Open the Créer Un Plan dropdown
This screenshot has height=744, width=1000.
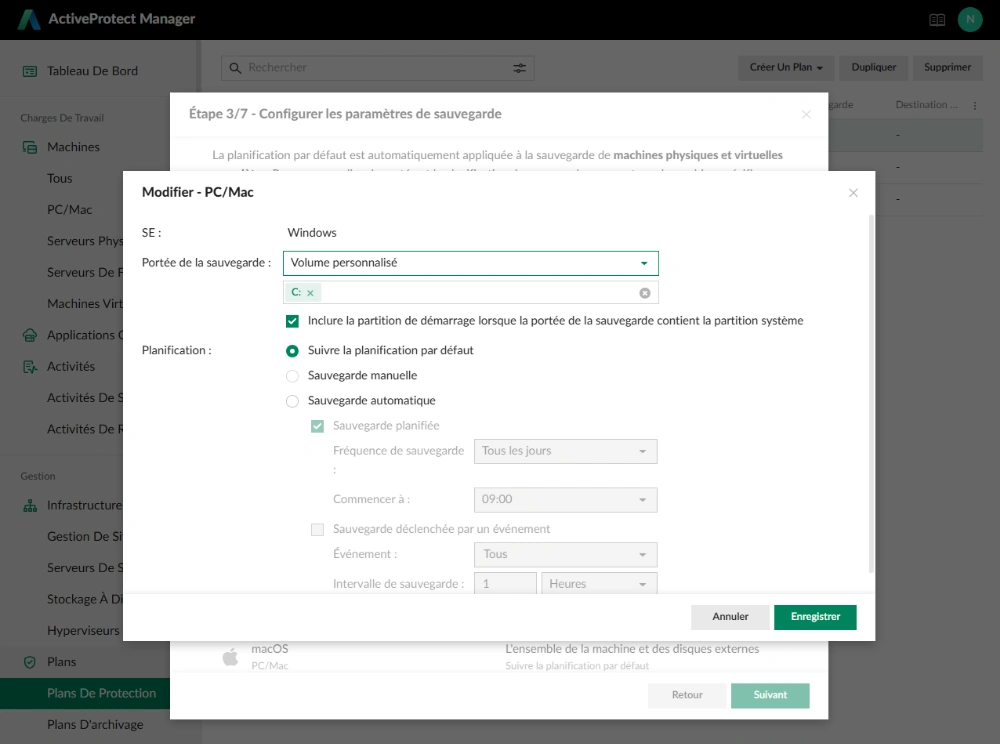(786, 68)
